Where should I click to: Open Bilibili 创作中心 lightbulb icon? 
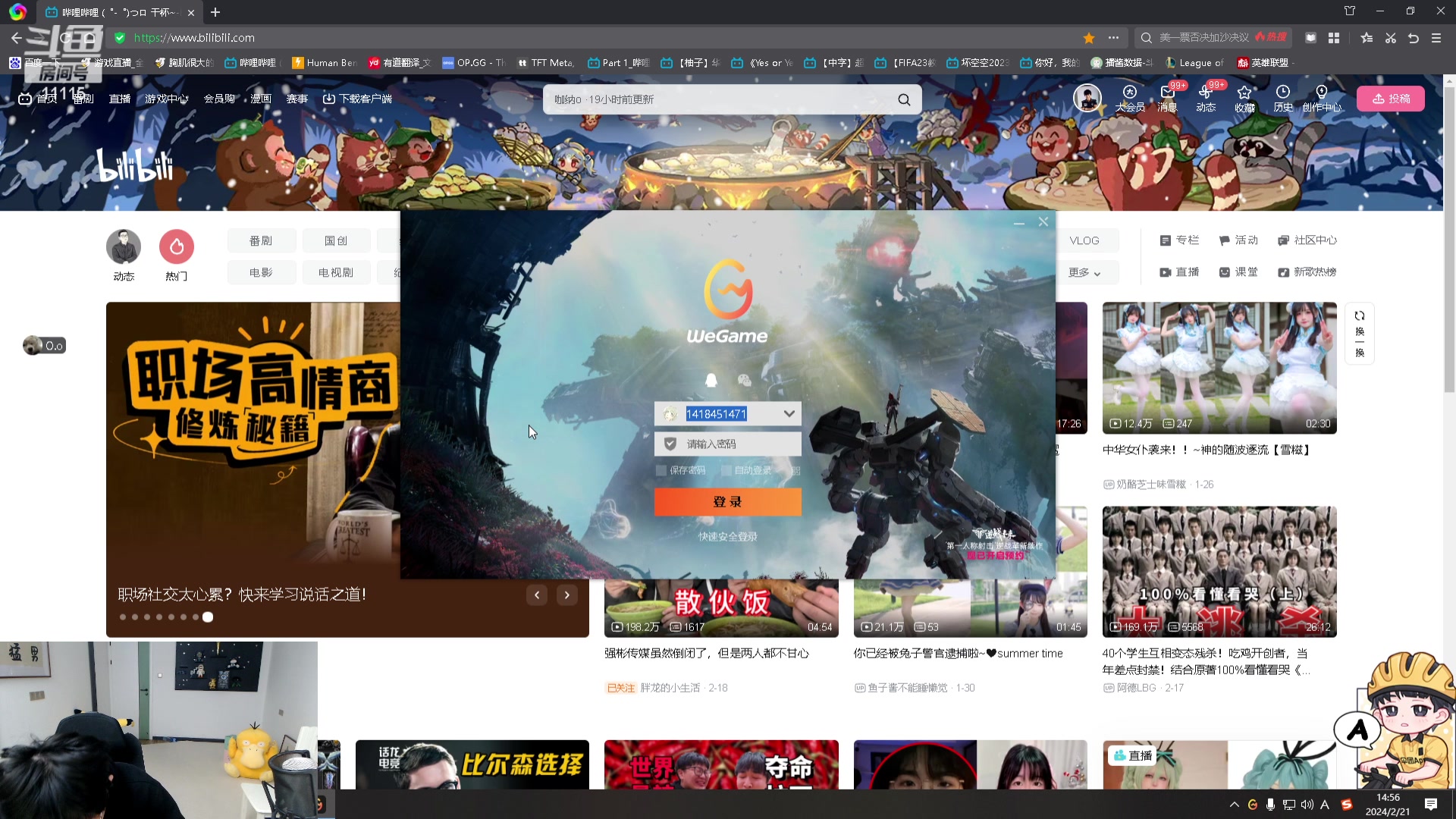1322,99
